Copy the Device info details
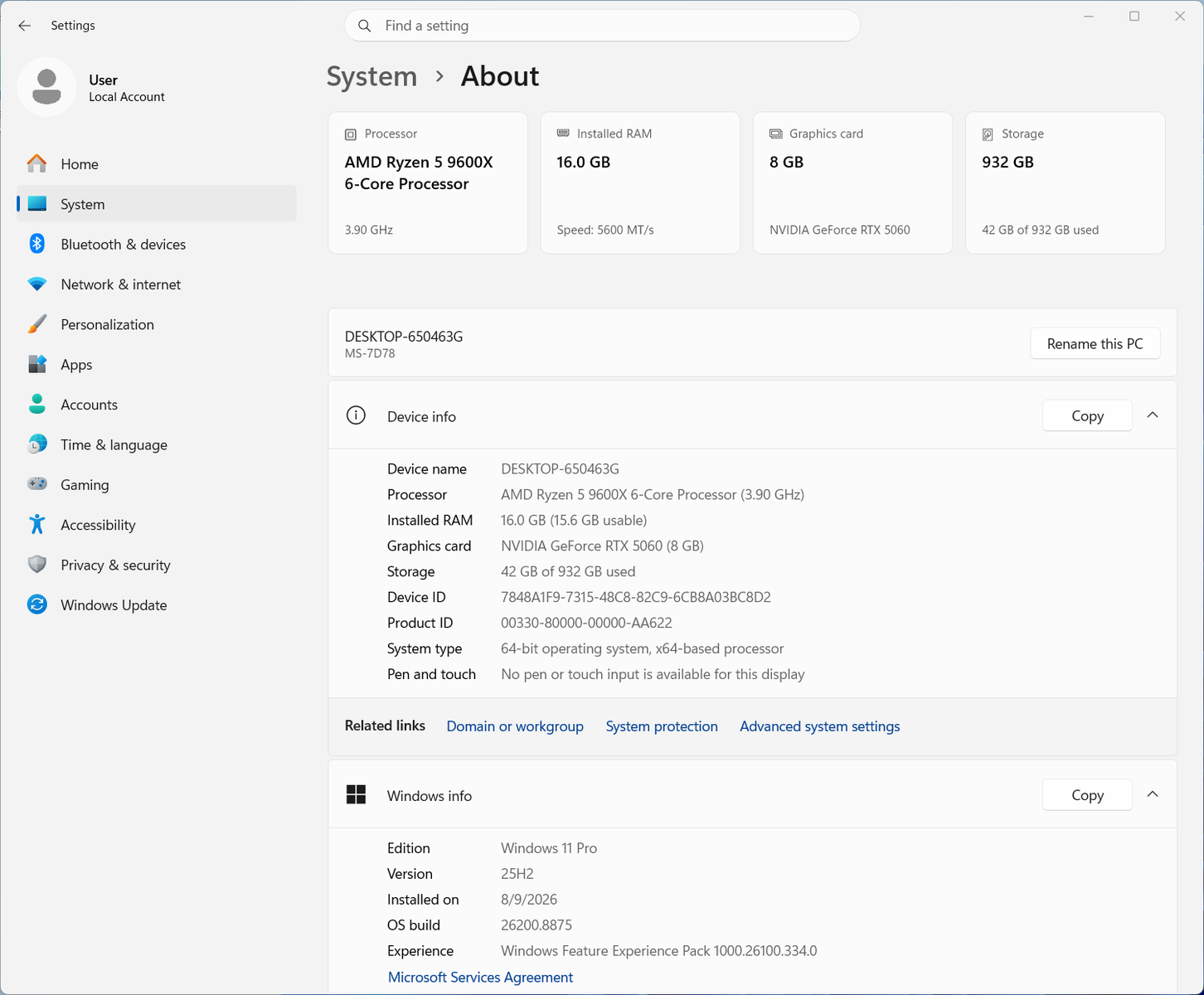 [x=1087, y=415]
